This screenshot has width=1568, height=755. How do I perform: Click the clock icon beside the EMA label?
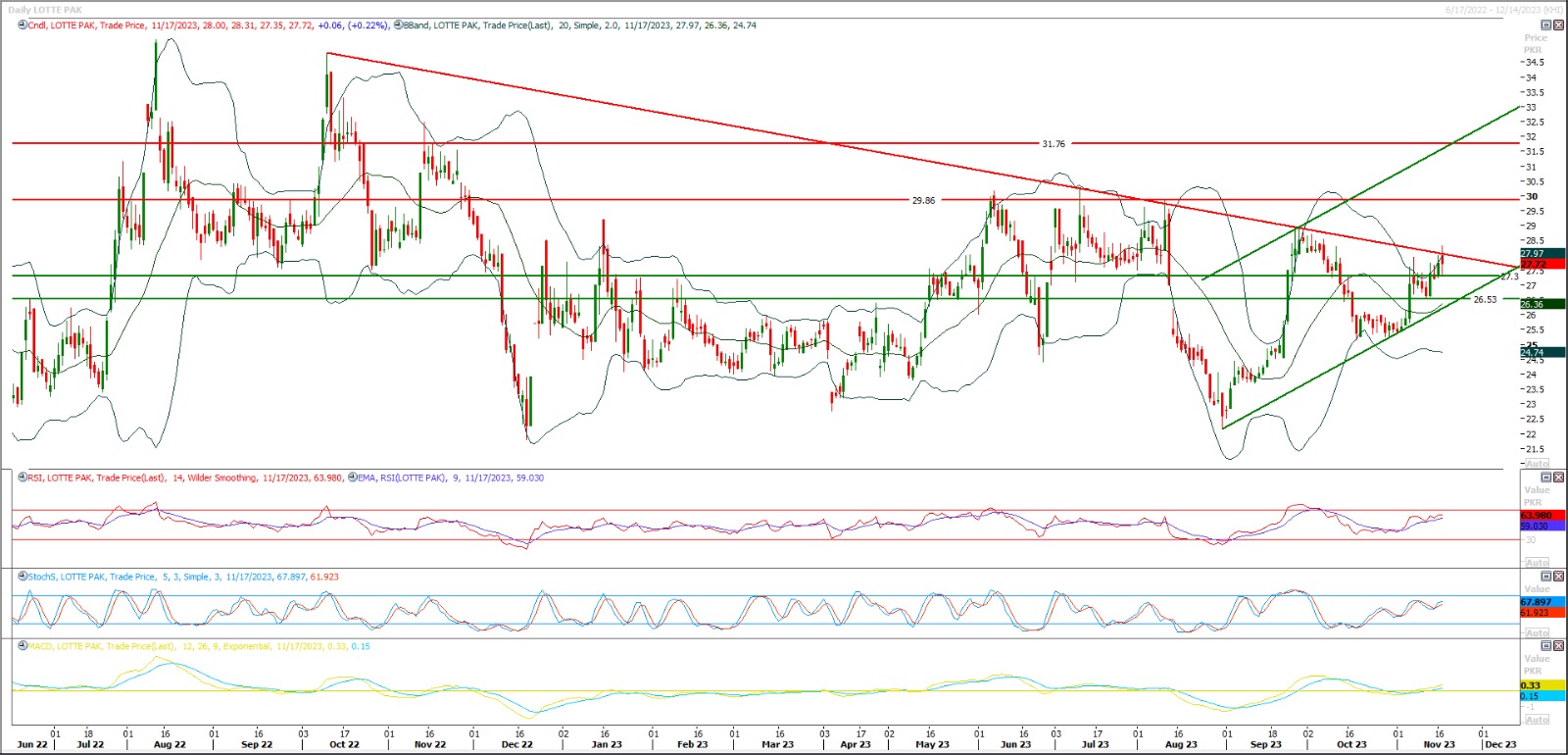353,478
